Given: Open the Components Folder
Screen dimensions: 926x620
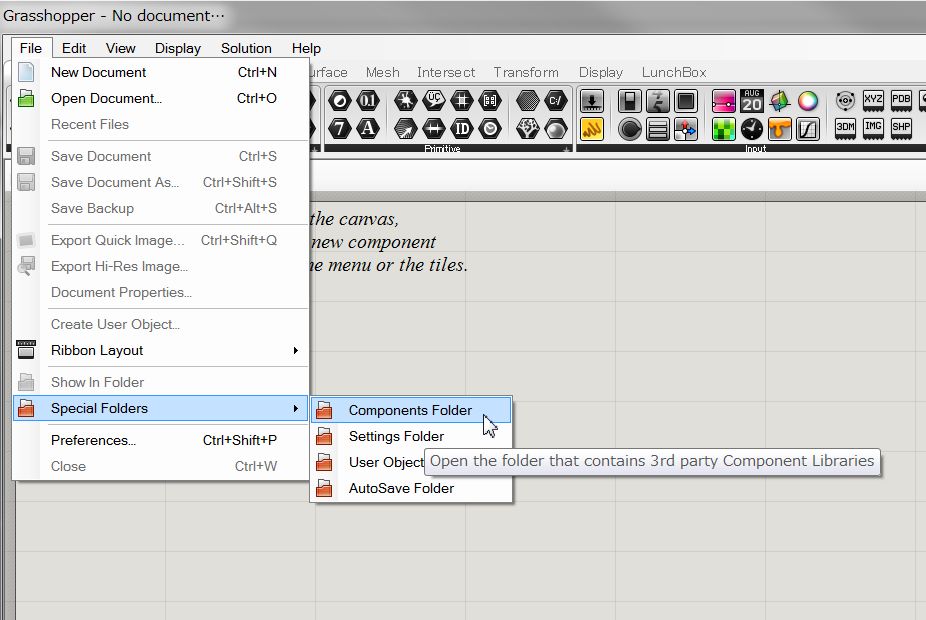Looking at the screenshot, I should (x=411, y=410).
